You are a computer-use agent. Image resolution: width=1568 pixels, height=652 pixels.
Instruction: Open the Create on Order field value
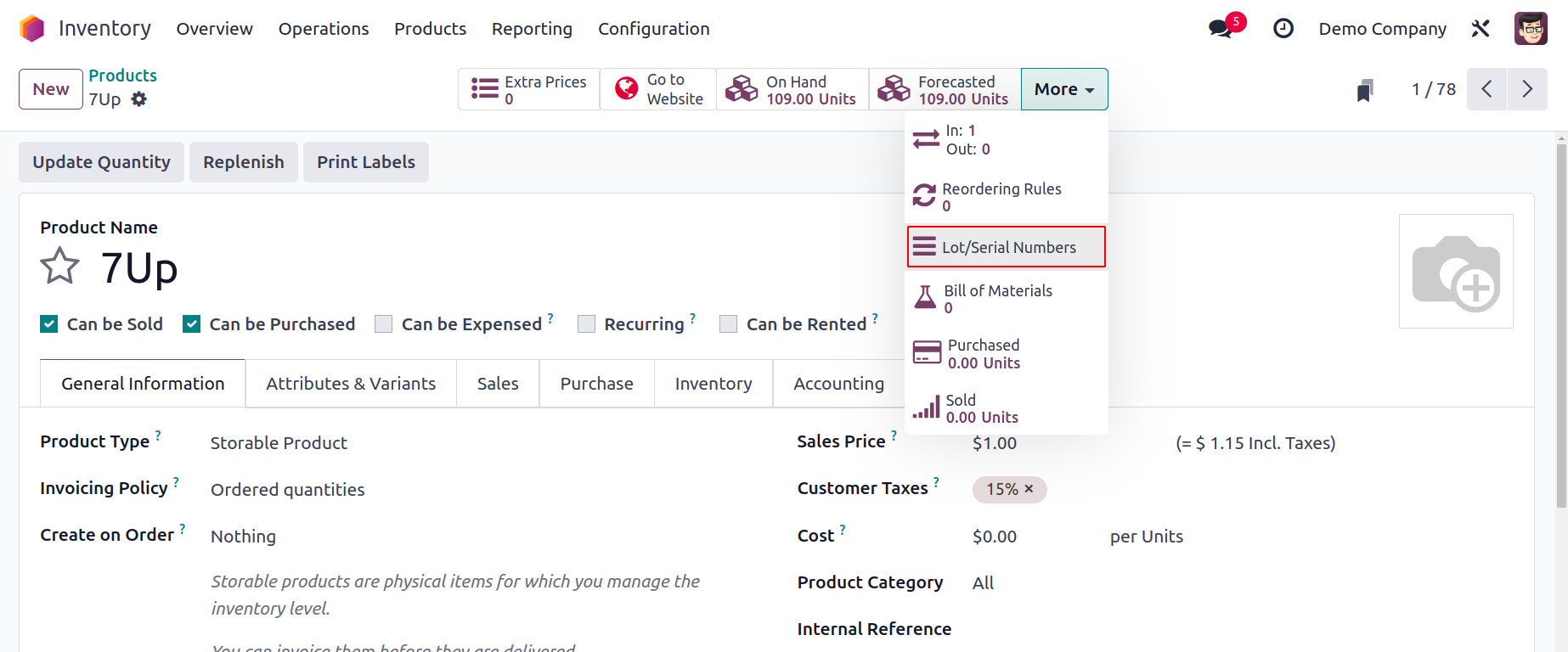tap(243, 537)
